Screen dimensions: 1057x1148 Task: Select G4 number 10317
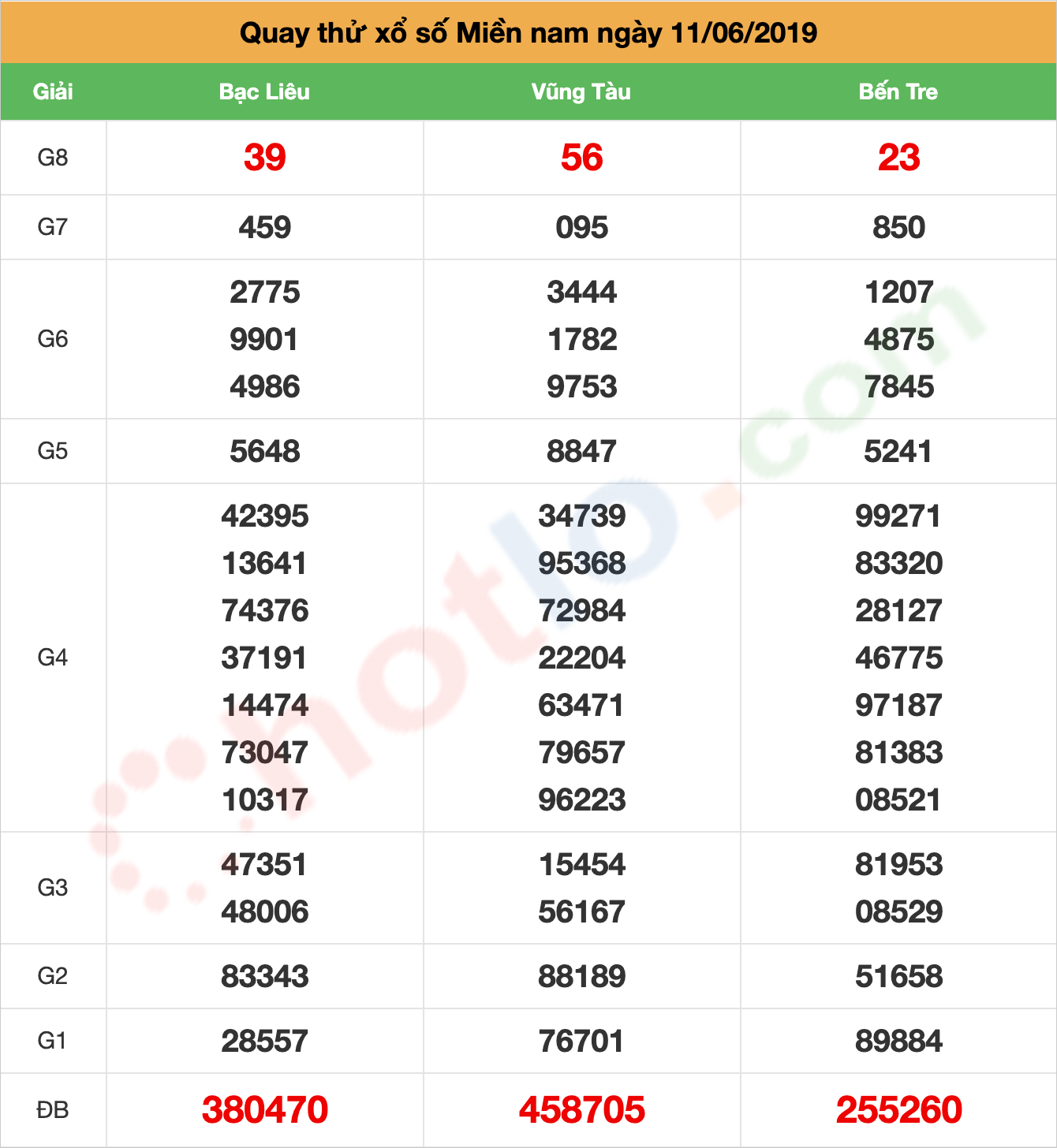click(265, 800)
